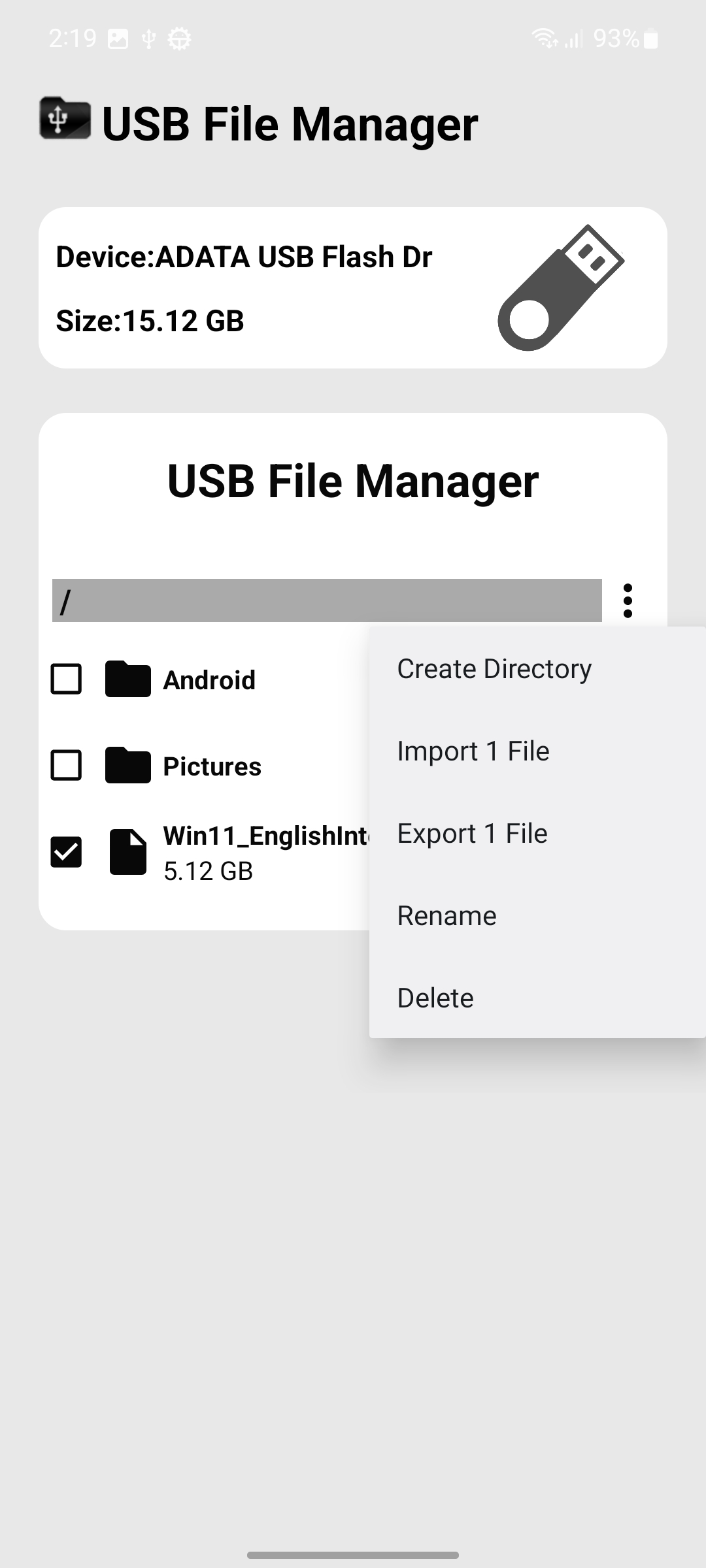
Task: Check the Pictures folder checkbox
Action: coord(66,765)
